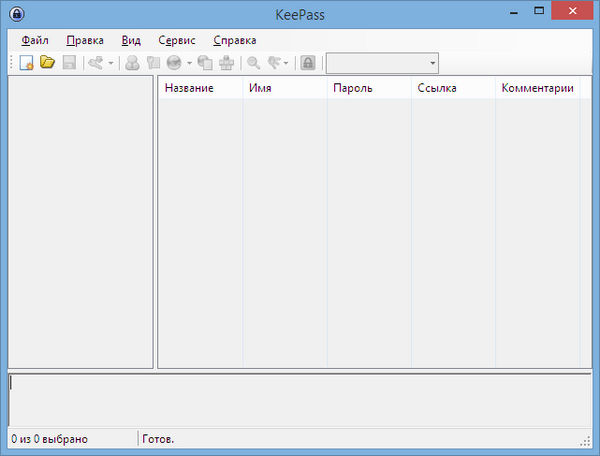Click the Add entry key icon
The image size is (600, 456).
coord(96,63)
